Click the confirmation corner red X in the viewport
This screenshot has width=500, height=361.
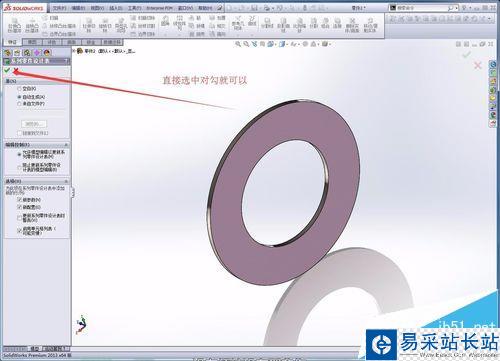[478, 65]
